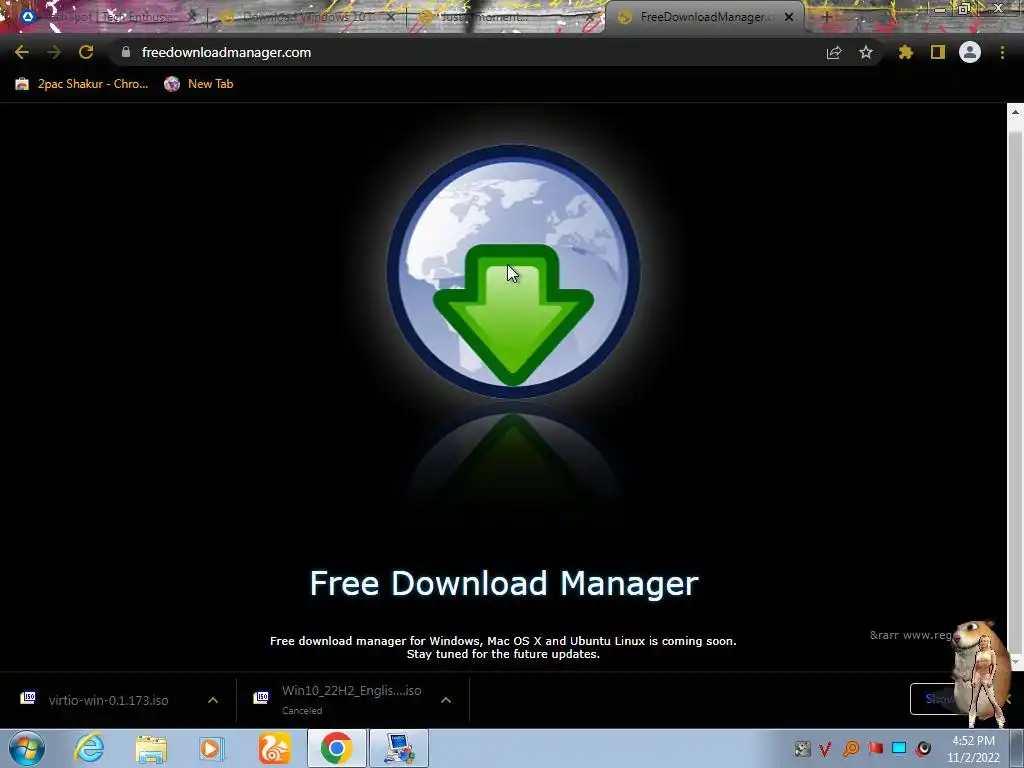1024x768 pixels.
Task: Click the orange magnifier tray icon
Action: (x=851, y=748)
